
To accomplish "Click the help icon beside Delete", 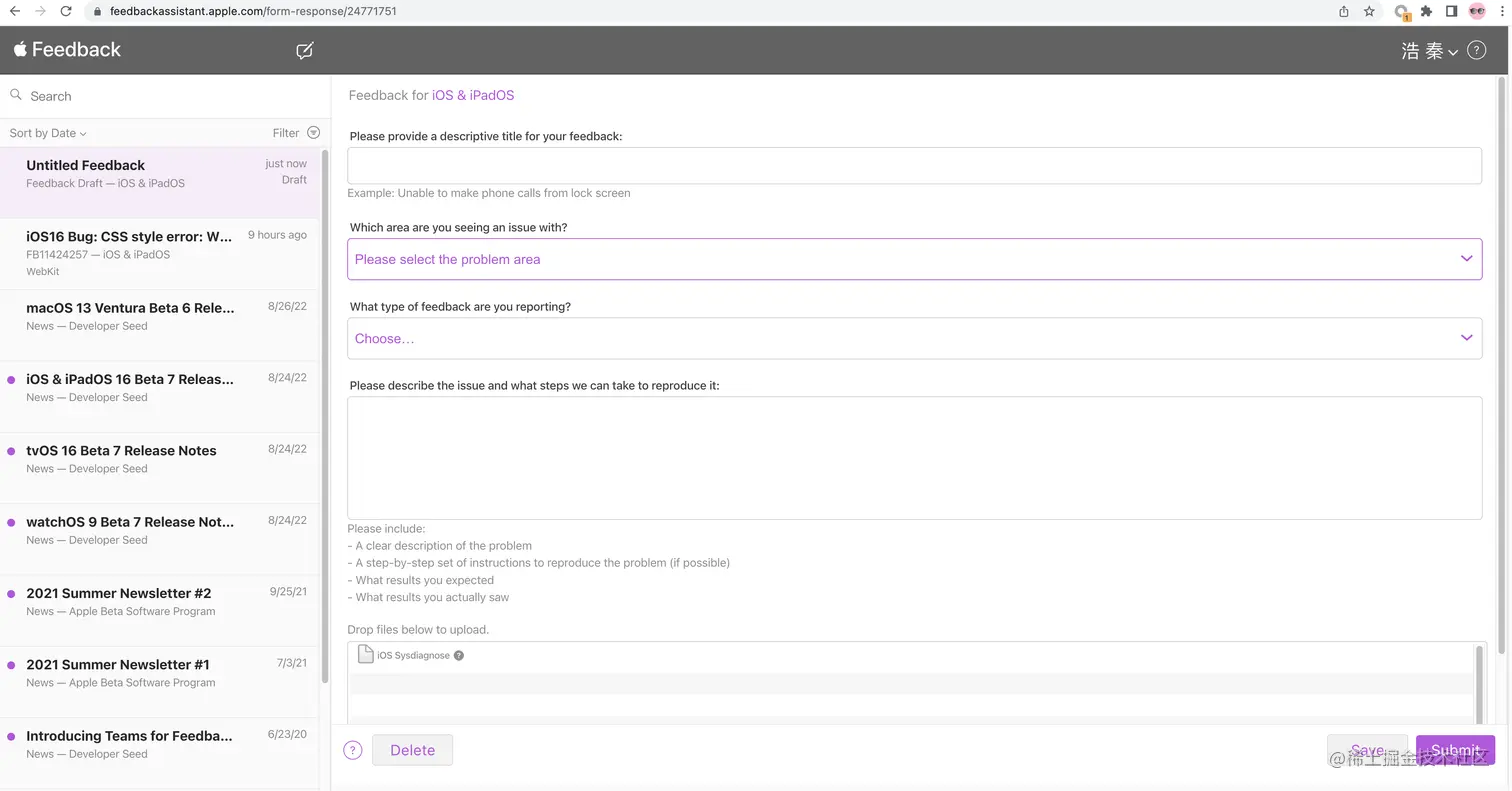I will (x=352, y=750).
